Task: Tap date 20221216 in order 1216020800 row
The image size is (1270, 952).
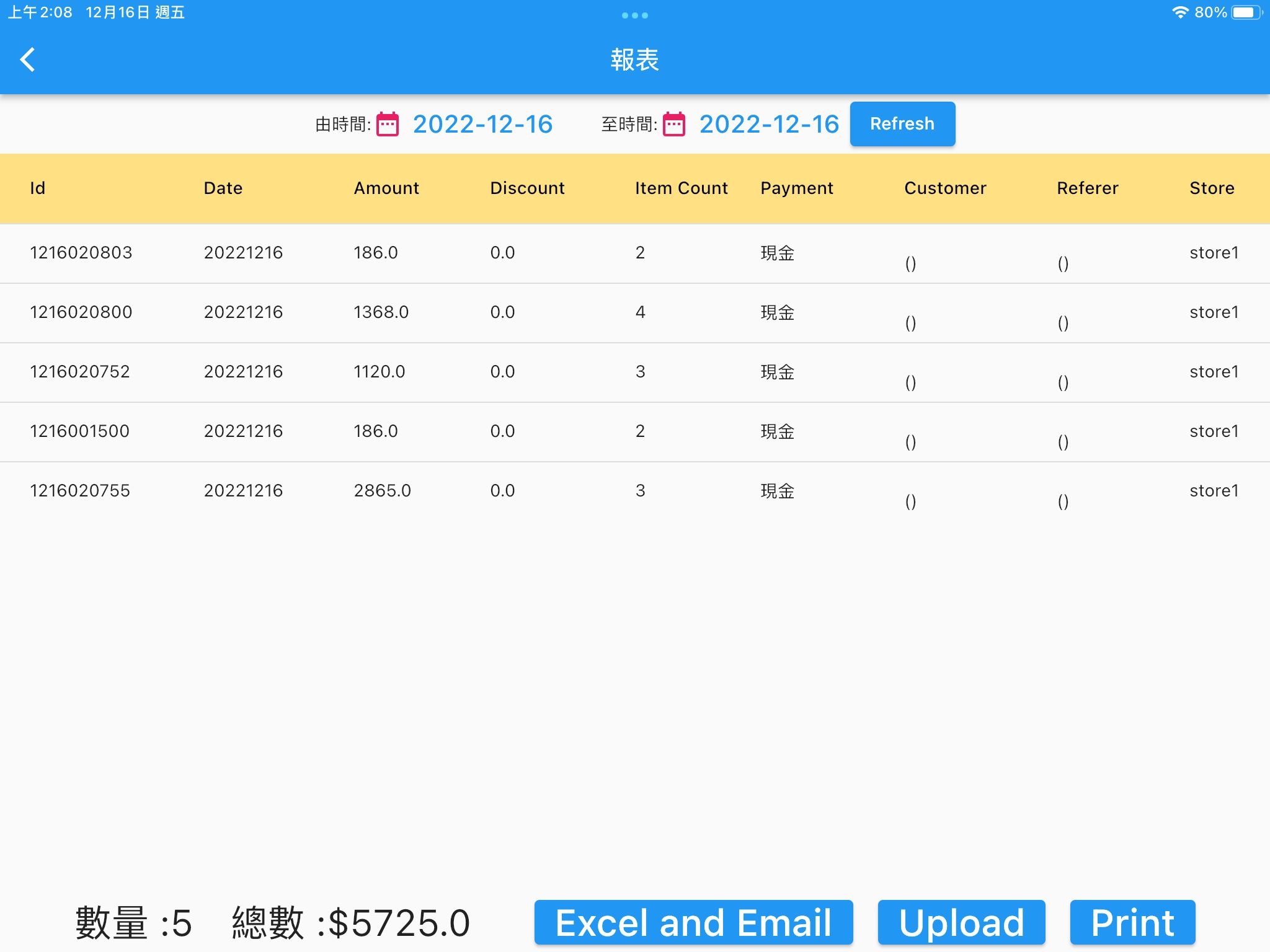Action: tap(243, 312)
